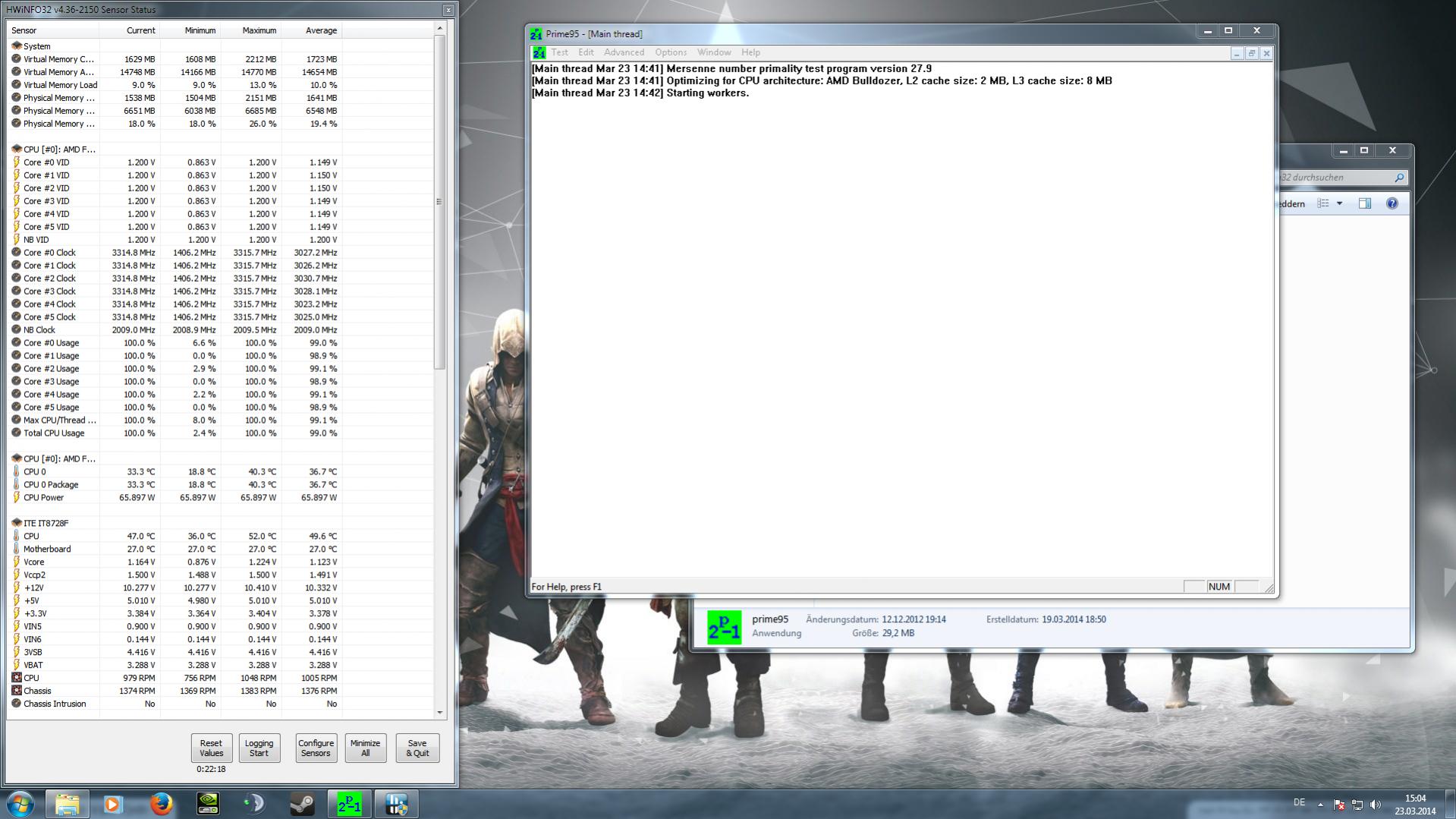Toggle the Explorer preview pane icon
The image size is (1456, 819).
(1365, 203)
